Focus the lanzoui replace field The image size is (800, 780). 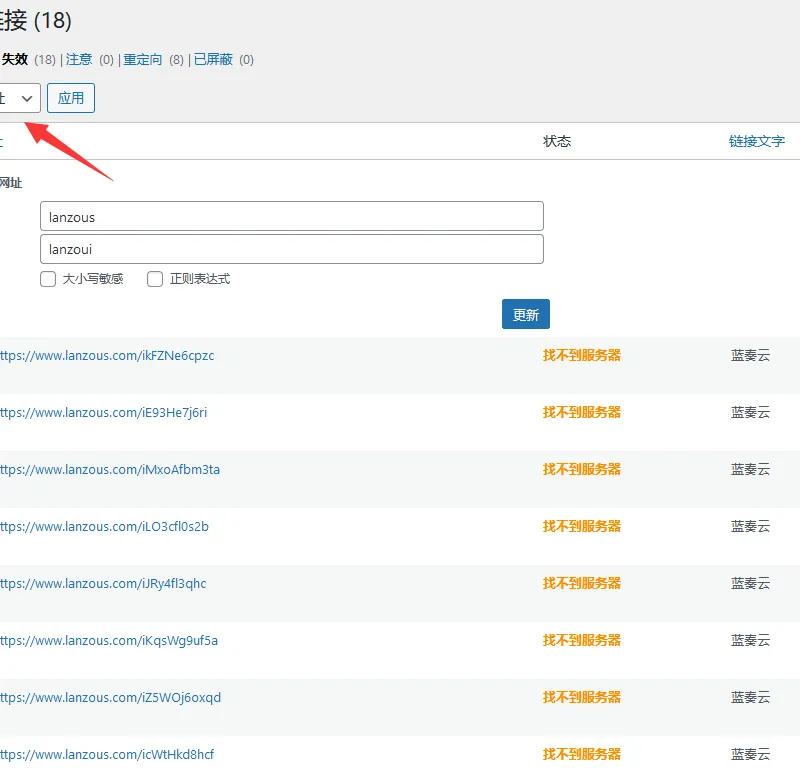[x=292, y=249]
